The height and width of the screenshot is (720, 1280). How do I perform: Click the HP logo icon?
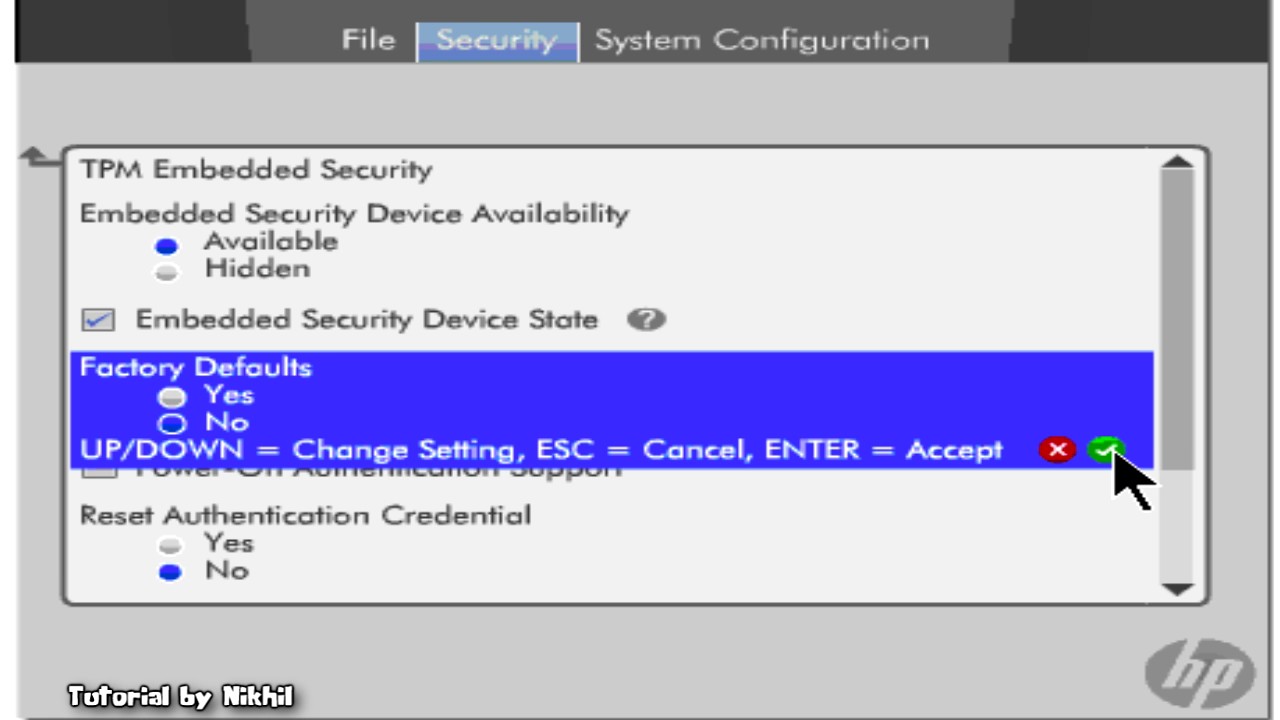tap(1200, 673)
